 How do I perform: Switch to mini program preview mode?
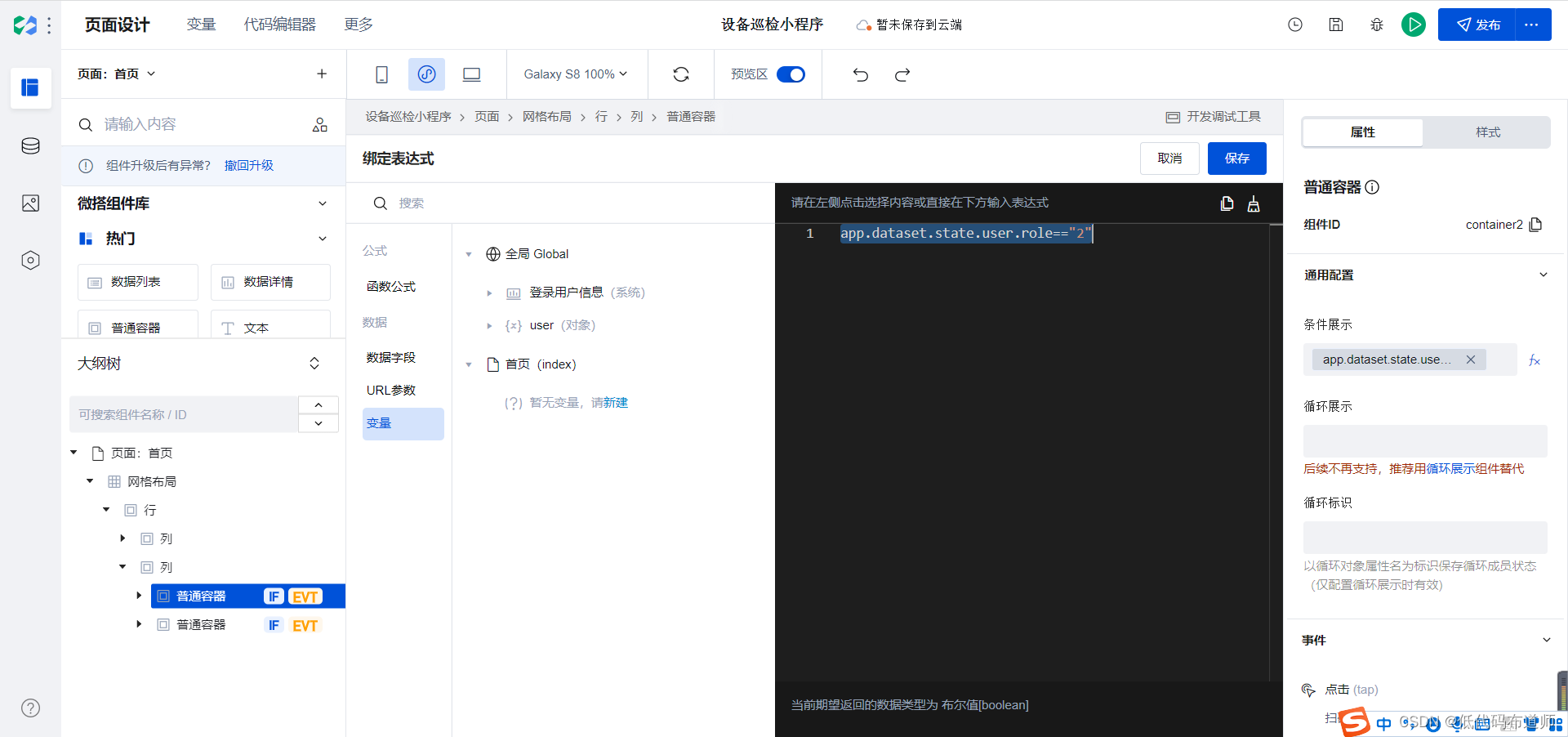pyautogui.click(x=427, y=74)
